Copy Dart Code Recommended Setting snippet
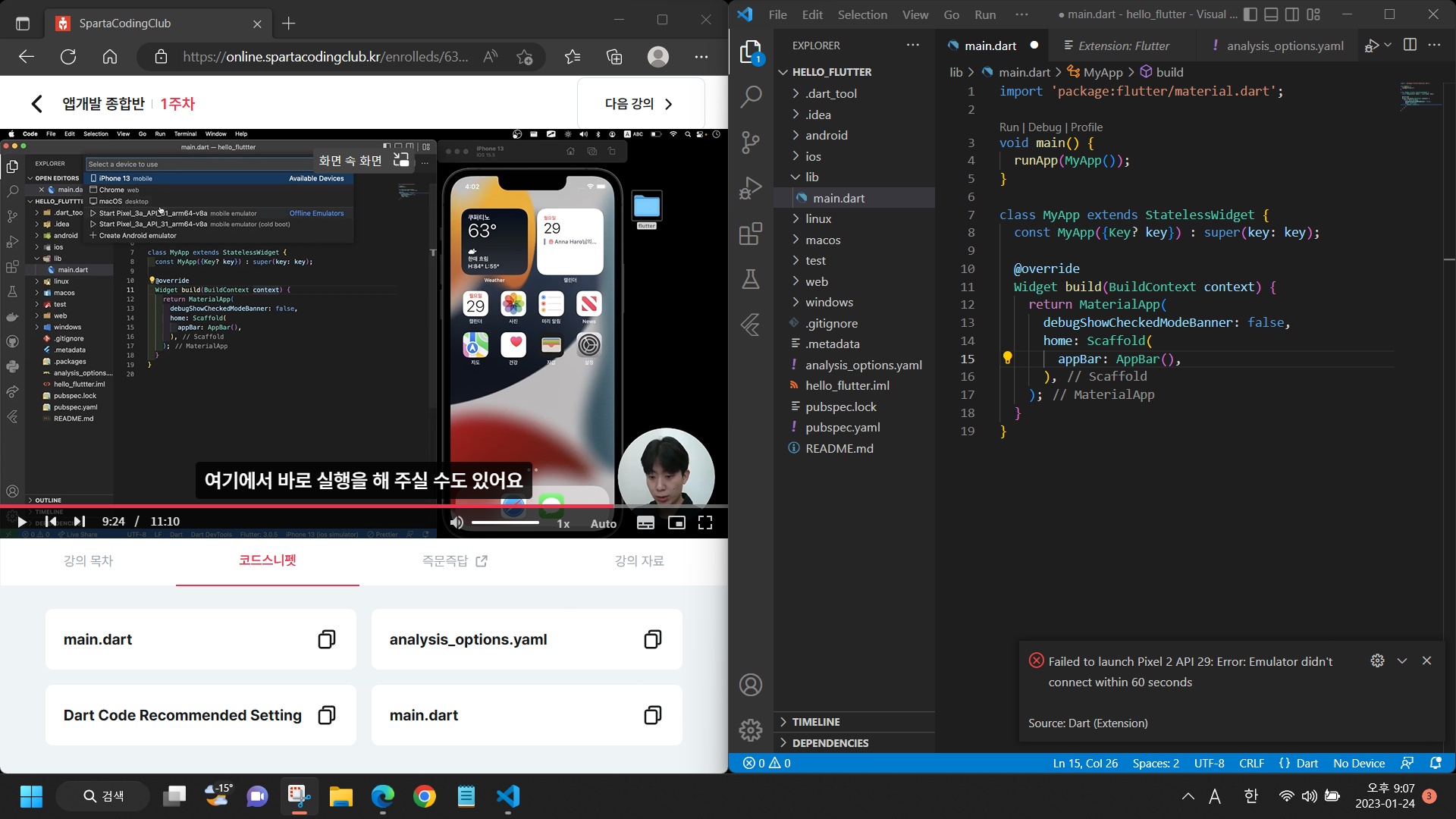This screenshot has height=819, width=1456. tap(327, 715)
